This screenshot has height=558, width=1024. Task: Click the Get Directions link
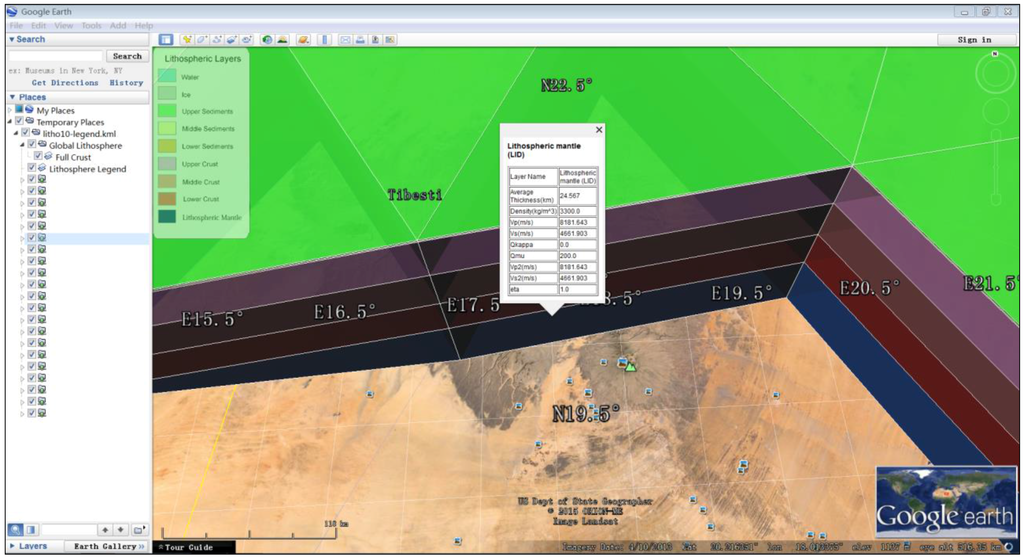click(65, 83)
